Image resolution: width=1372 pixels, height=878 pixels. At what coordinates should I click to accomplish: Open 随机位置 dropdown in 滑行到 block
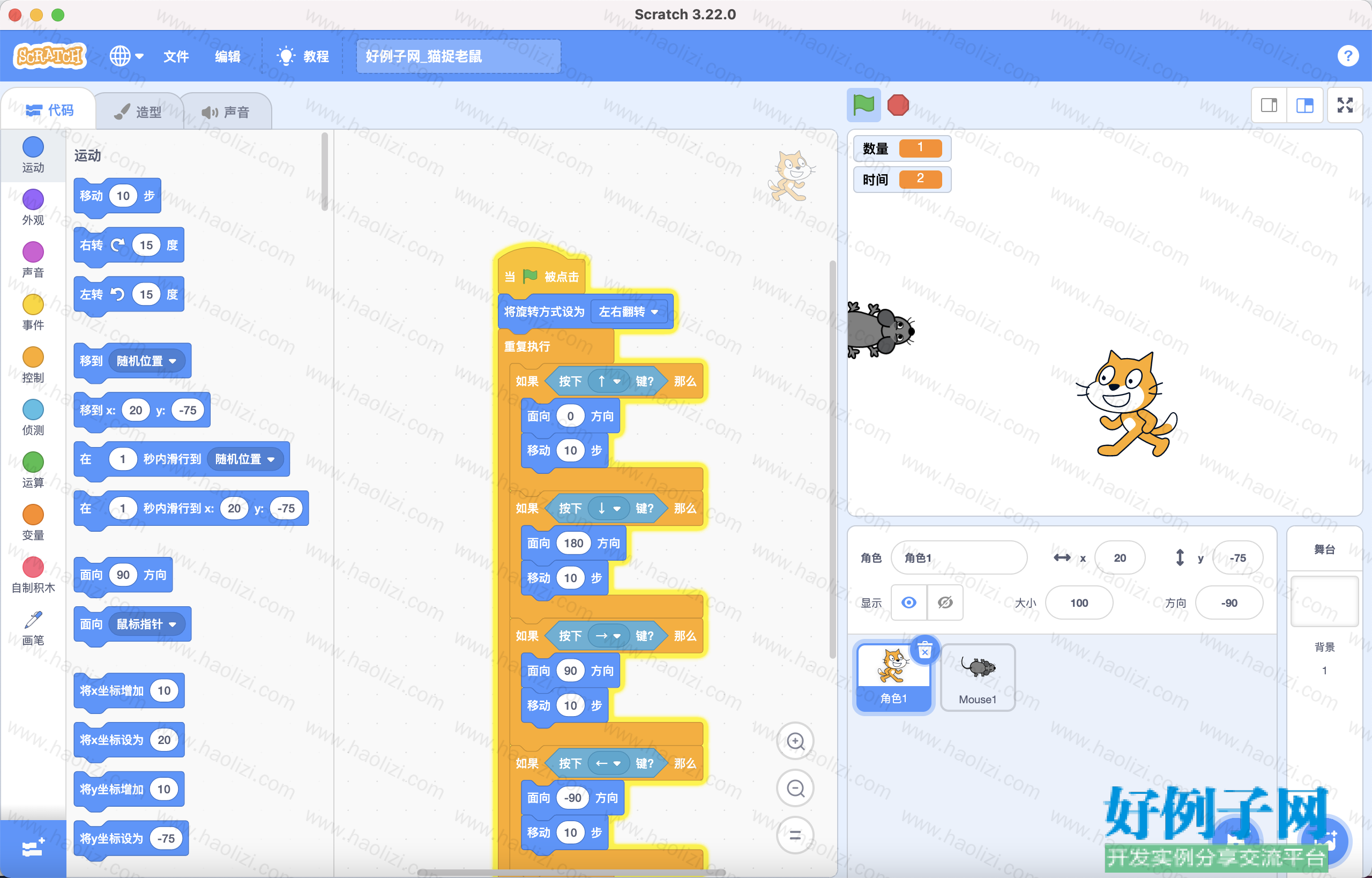click(245, 459)
